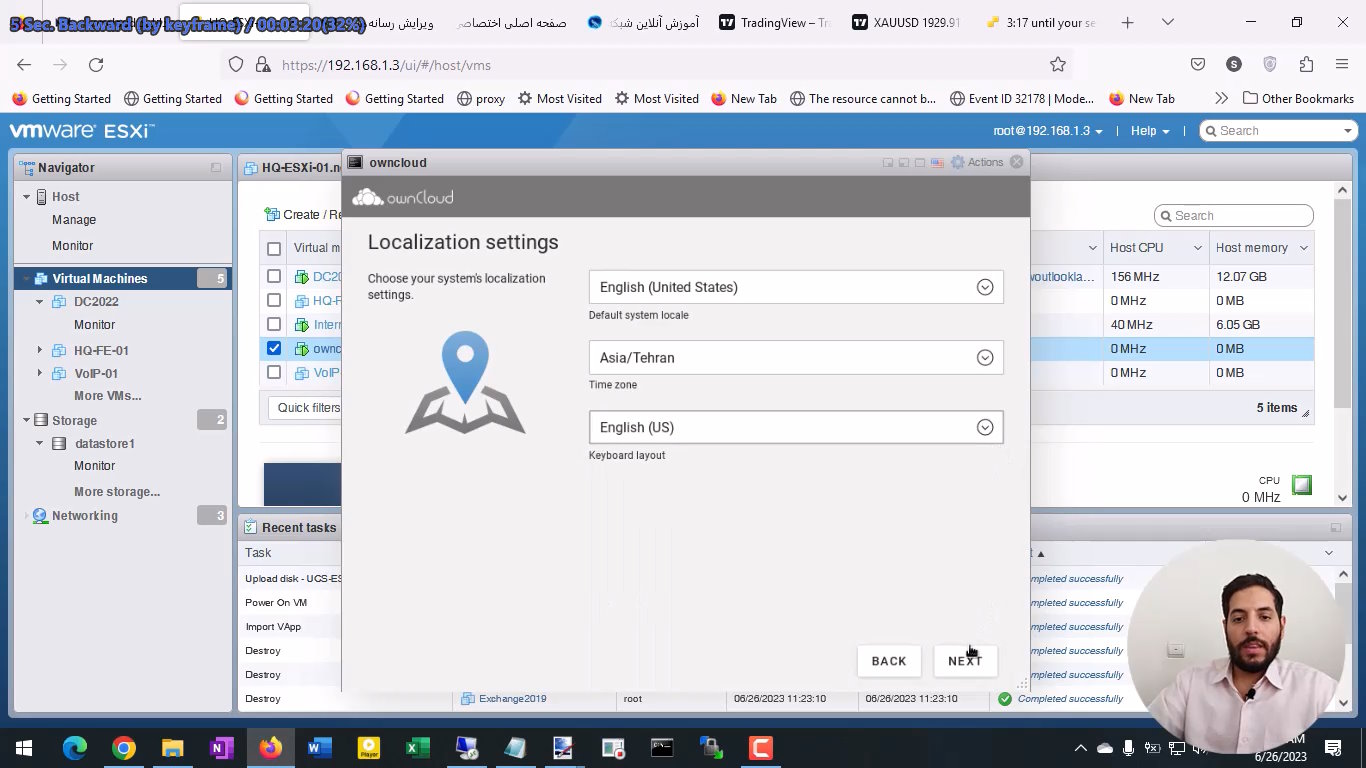
Task: Collapse the DC2022 tree node
Action: (40, 301)
